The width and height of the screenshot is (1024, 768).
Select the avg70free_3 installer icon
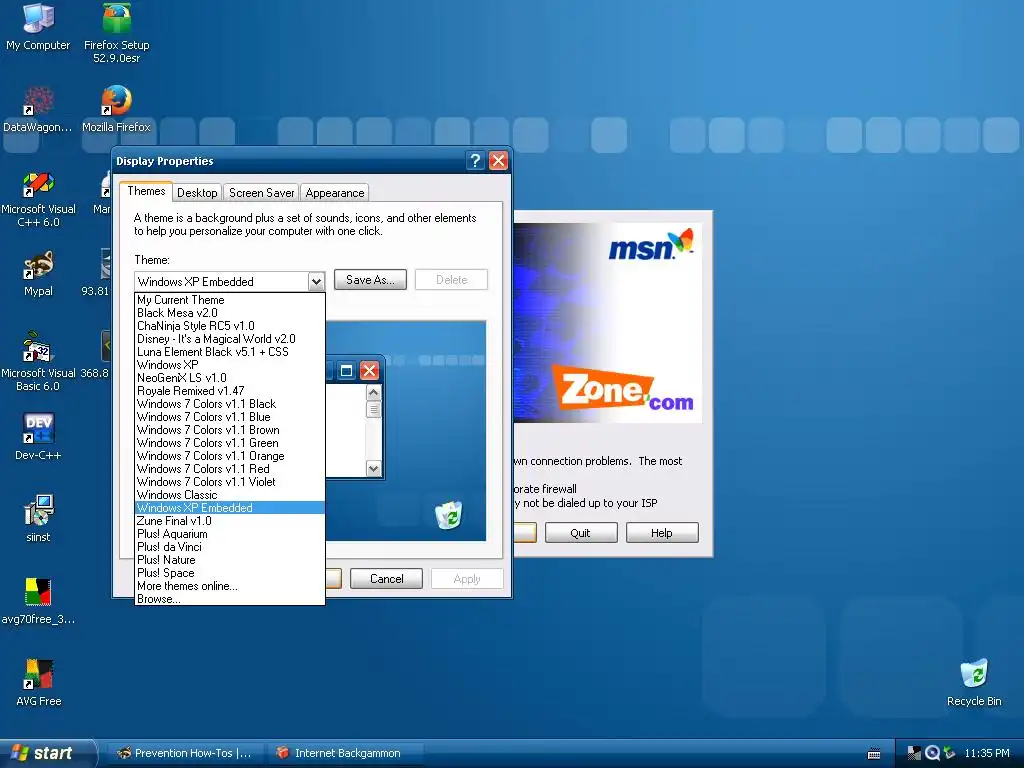[x=38, y=601]
